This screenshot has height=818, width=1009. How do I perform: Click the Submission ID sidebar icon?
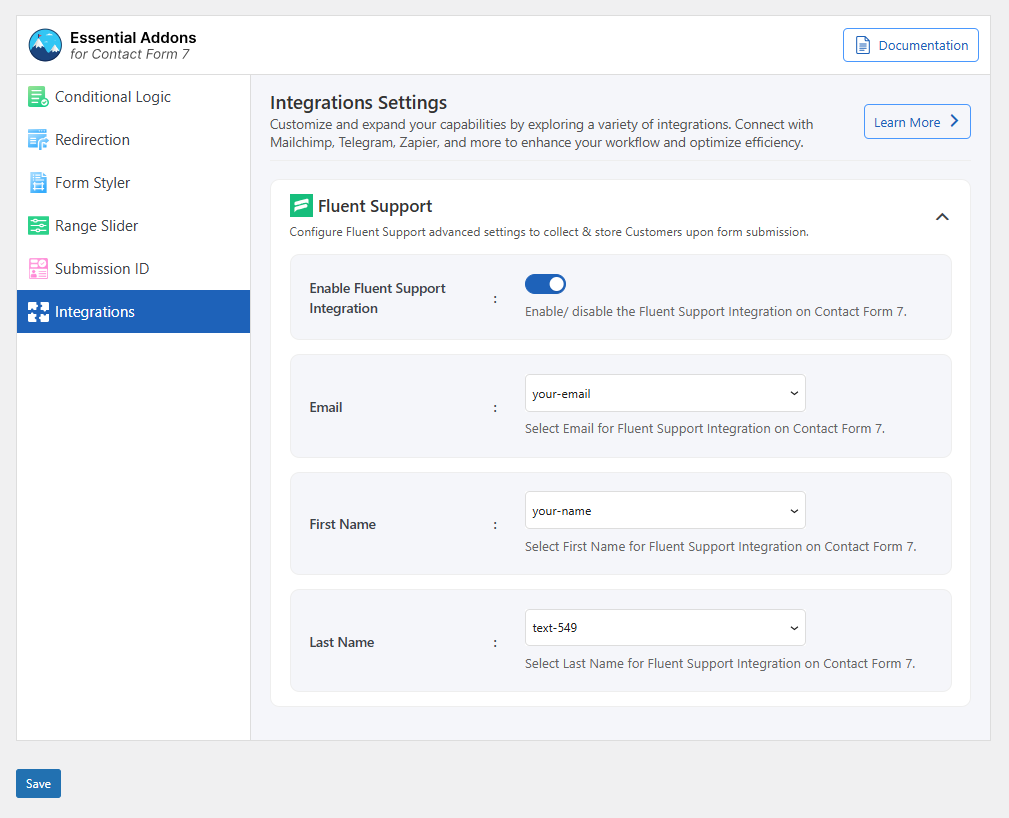tap(38, 268)
